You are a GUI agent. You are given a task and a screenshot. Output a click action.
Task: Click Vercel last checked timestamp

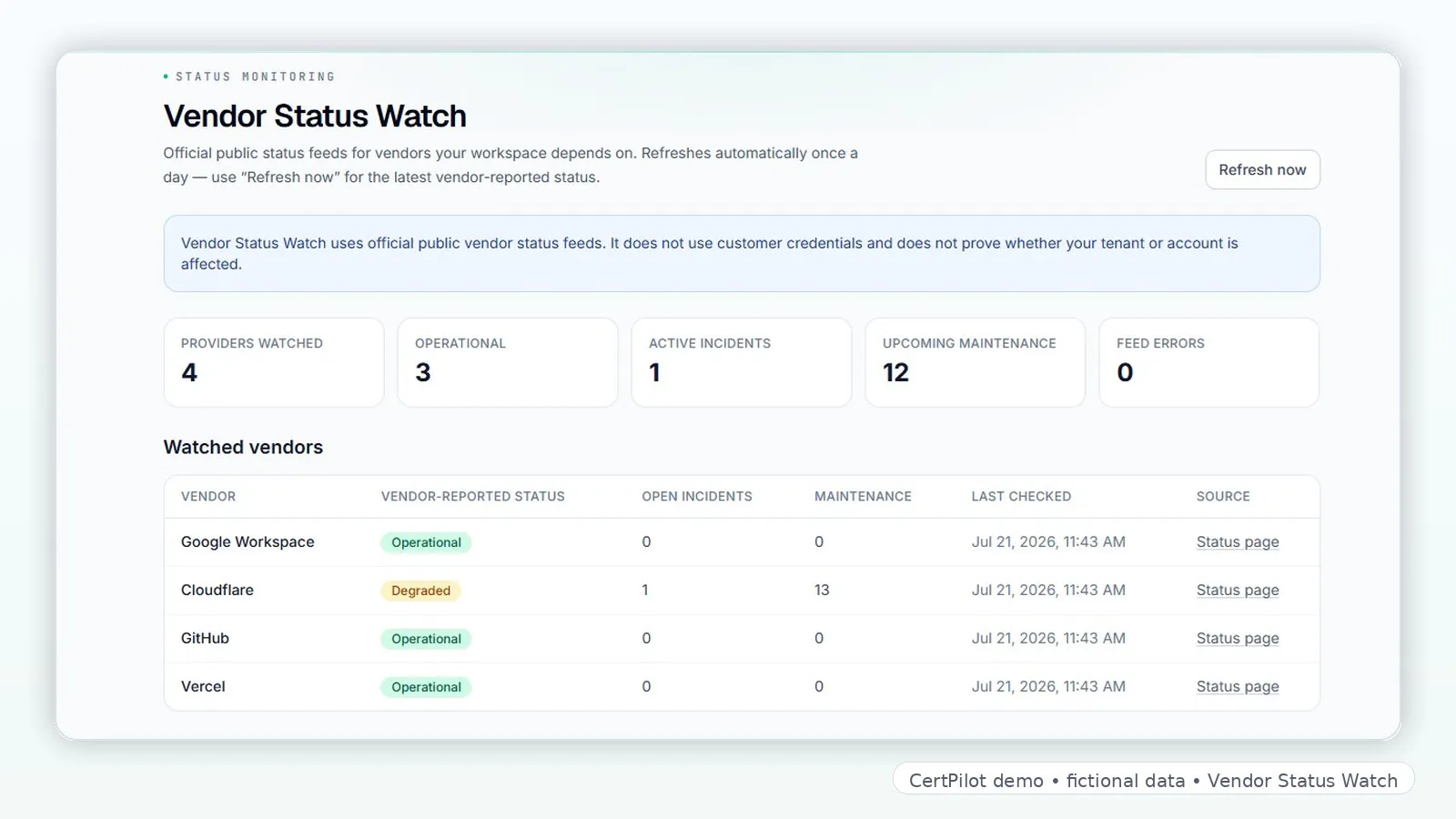(x=1048, y=687)
